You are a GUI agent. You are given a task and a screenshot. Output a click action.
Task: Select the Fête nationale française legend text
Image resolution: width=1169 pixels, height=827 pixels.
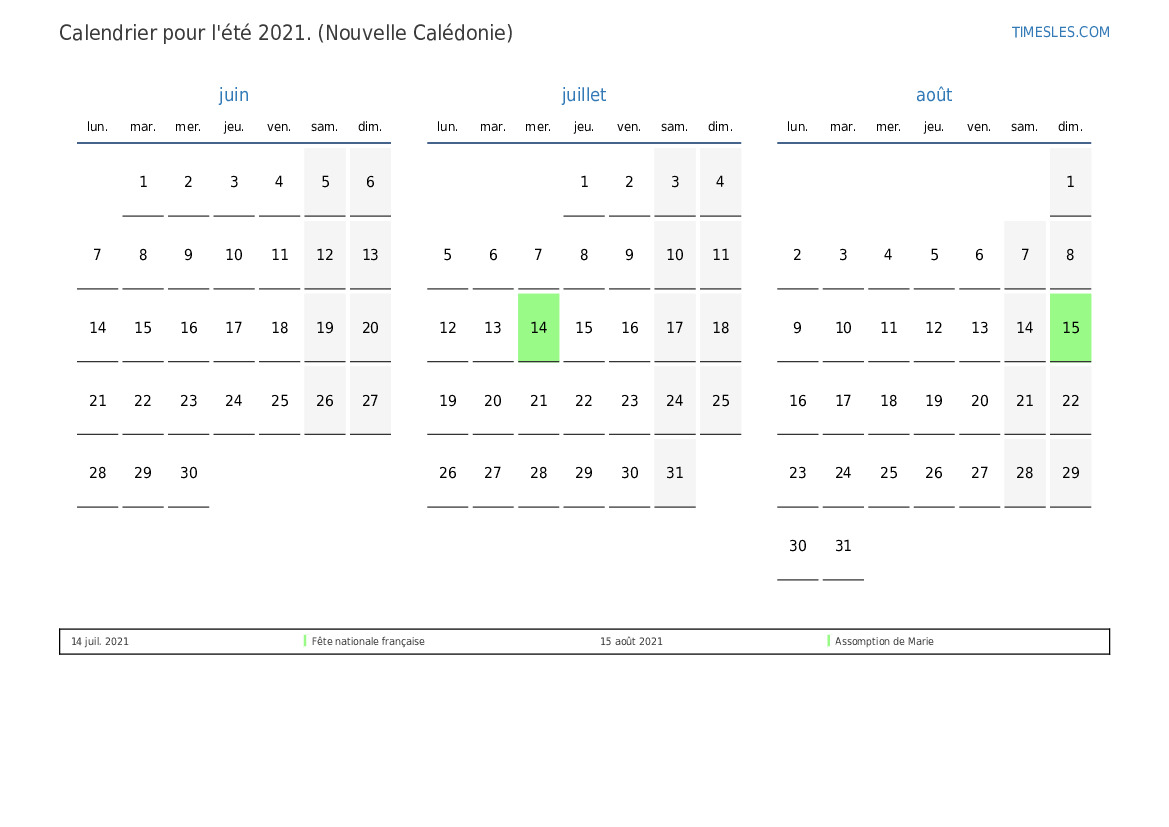click(368, 642)
